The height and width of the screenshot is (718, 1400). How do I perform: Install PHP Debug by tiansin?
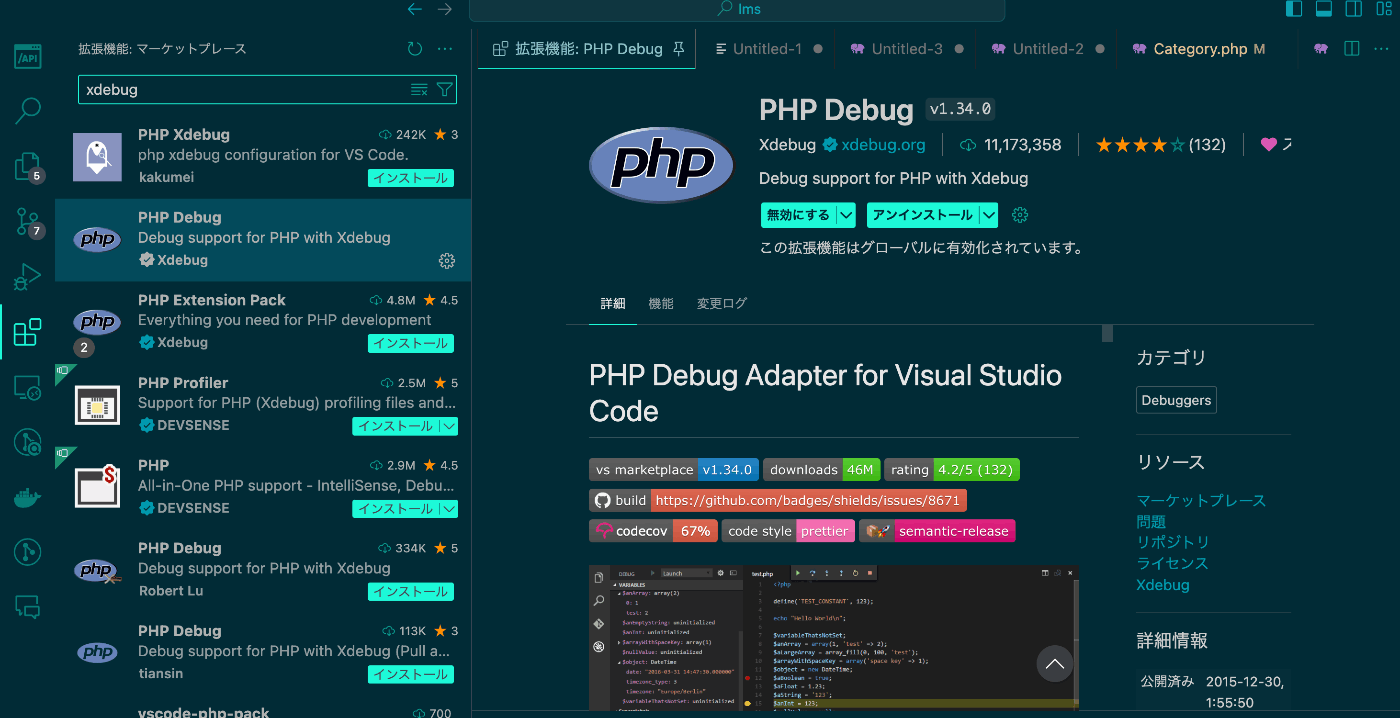410,674
